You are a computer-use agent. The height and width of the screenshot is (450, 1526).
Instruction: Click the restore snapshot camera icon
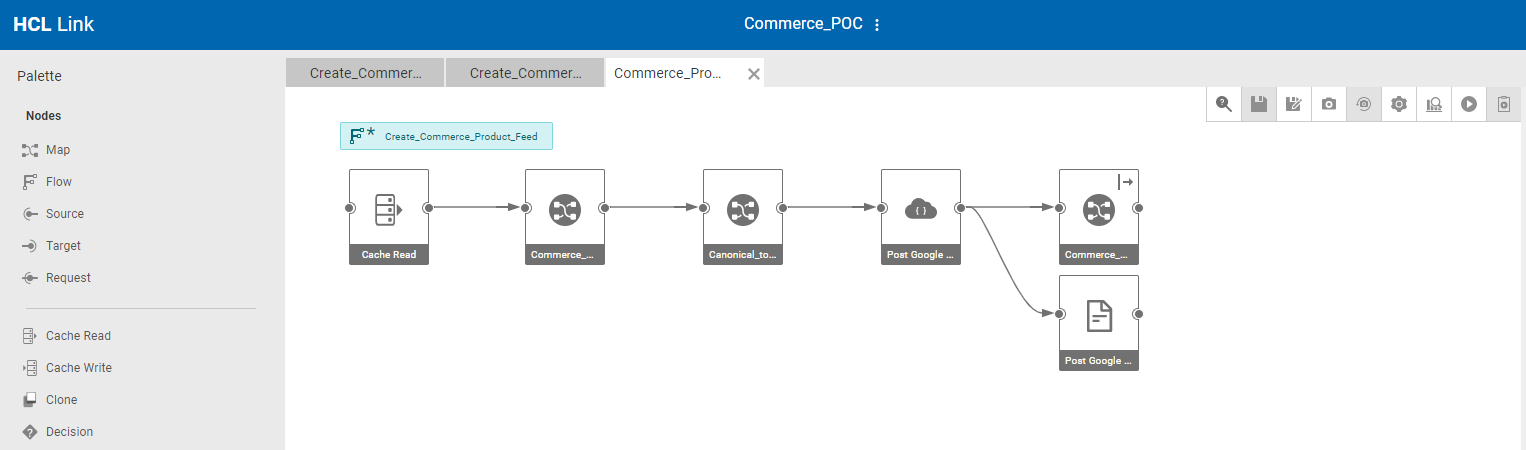click(1364, 104)
